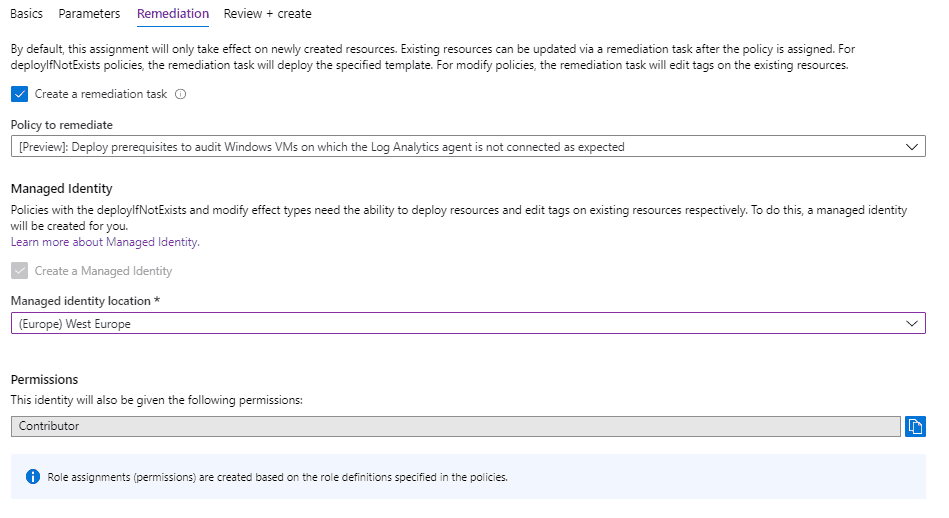949x518 pixels.
Task: Click the info icon beside remediation task
Action: click(x=180, y=94)
